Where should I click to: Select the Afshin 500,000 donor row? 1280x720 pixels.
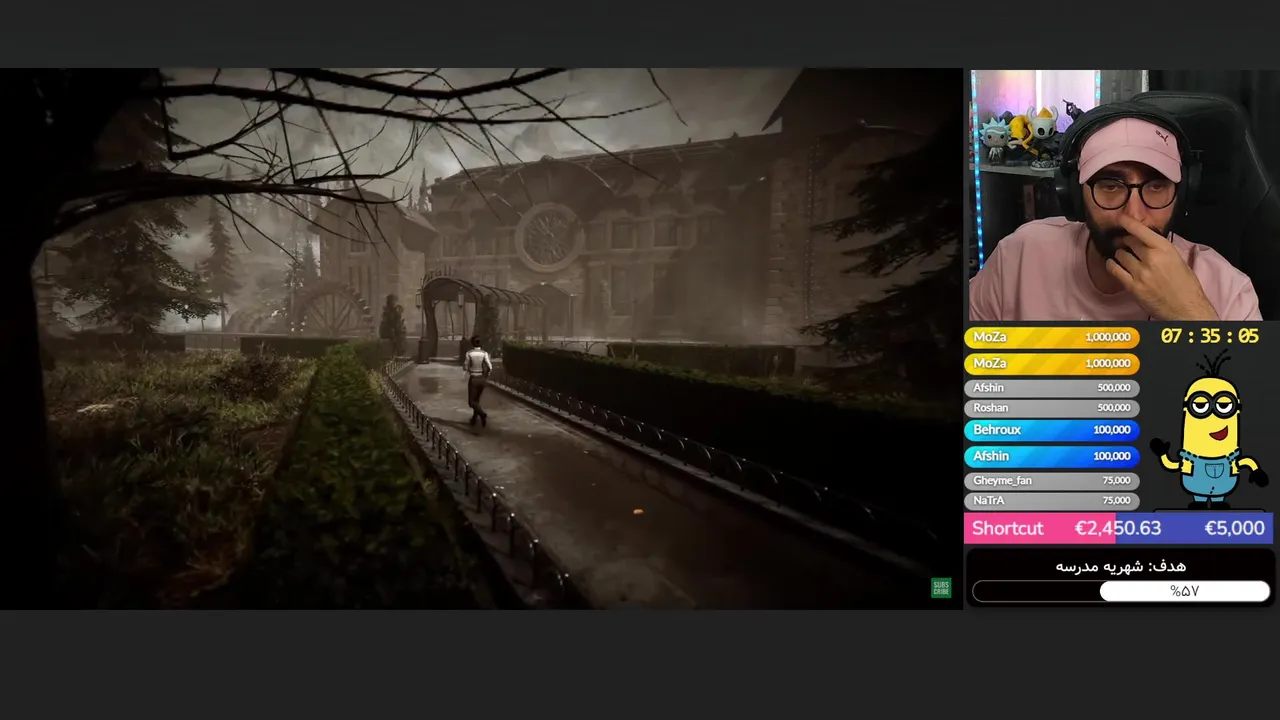pos(1051,388)
